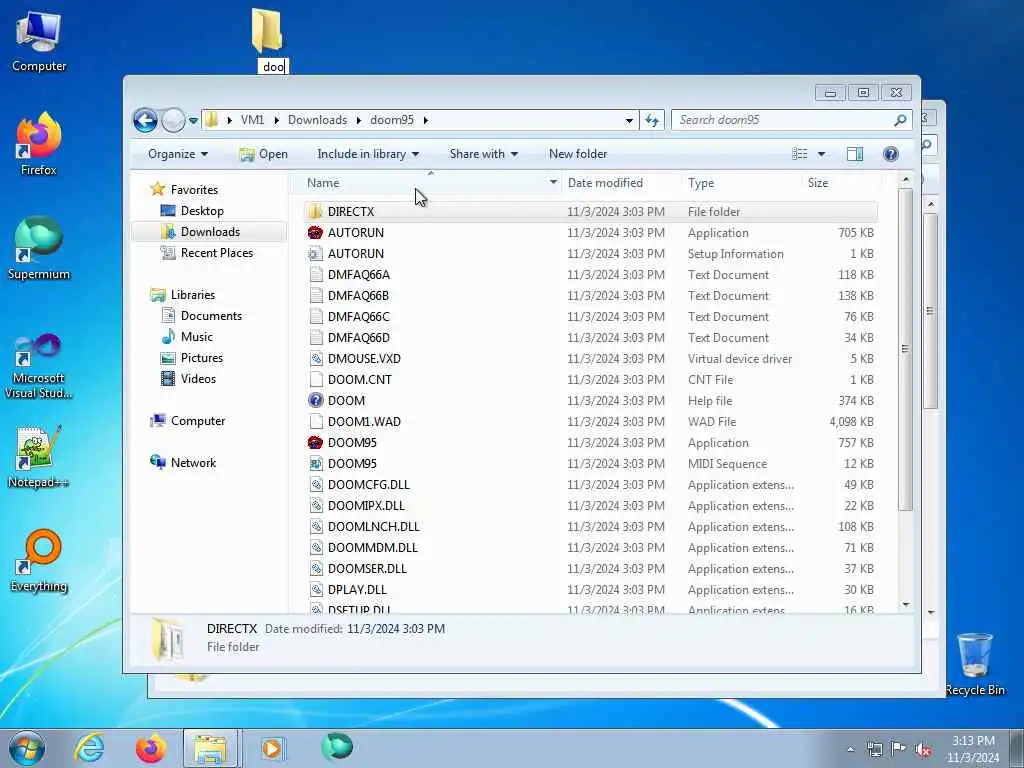The height and width of the screenshot is (768, 1024).
Task: Click the Search doom95 input field
Action: [784, 120]
